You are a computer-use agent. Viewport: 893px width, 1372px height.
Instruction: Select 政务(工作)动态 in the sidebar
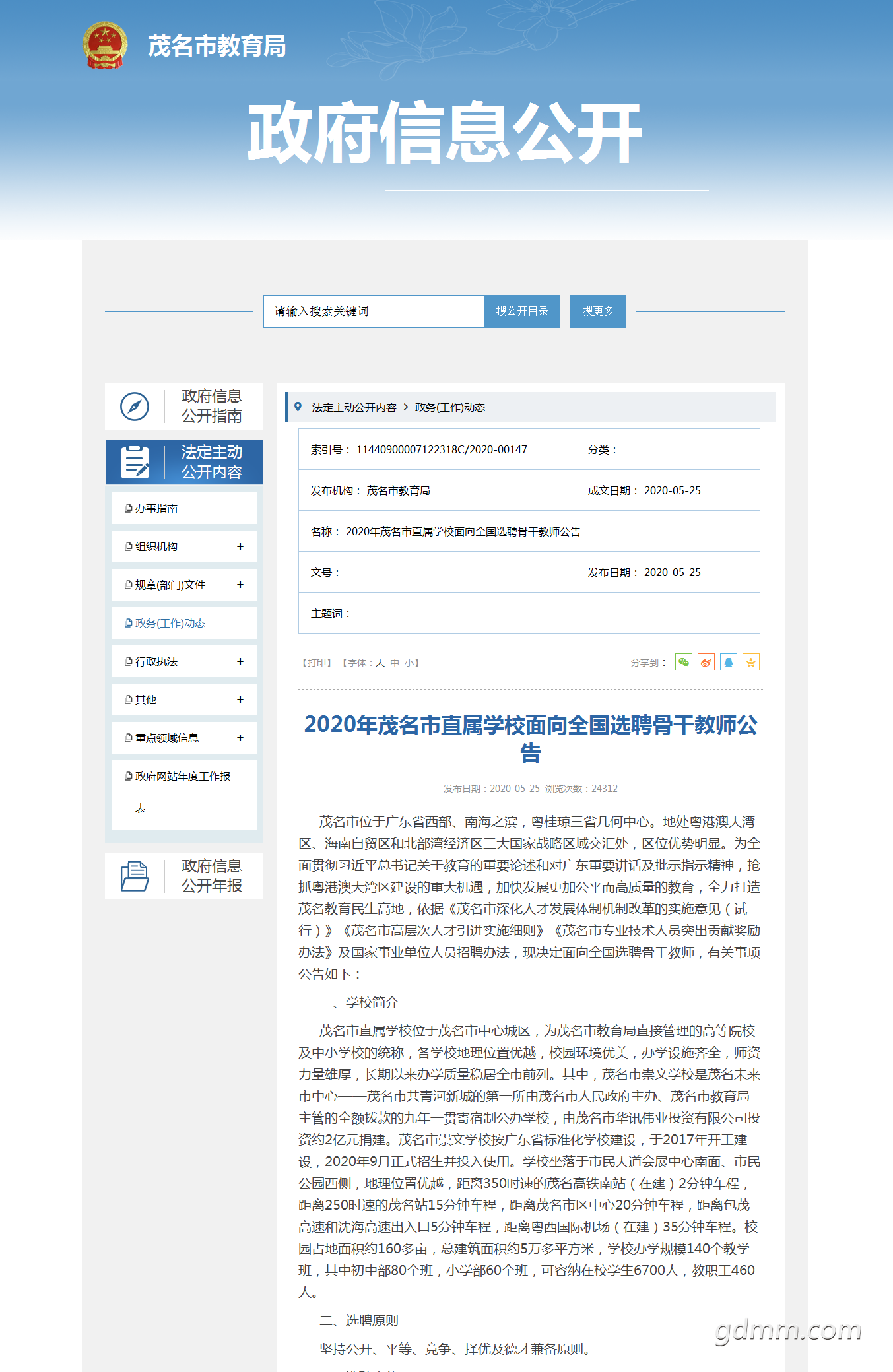184,623
